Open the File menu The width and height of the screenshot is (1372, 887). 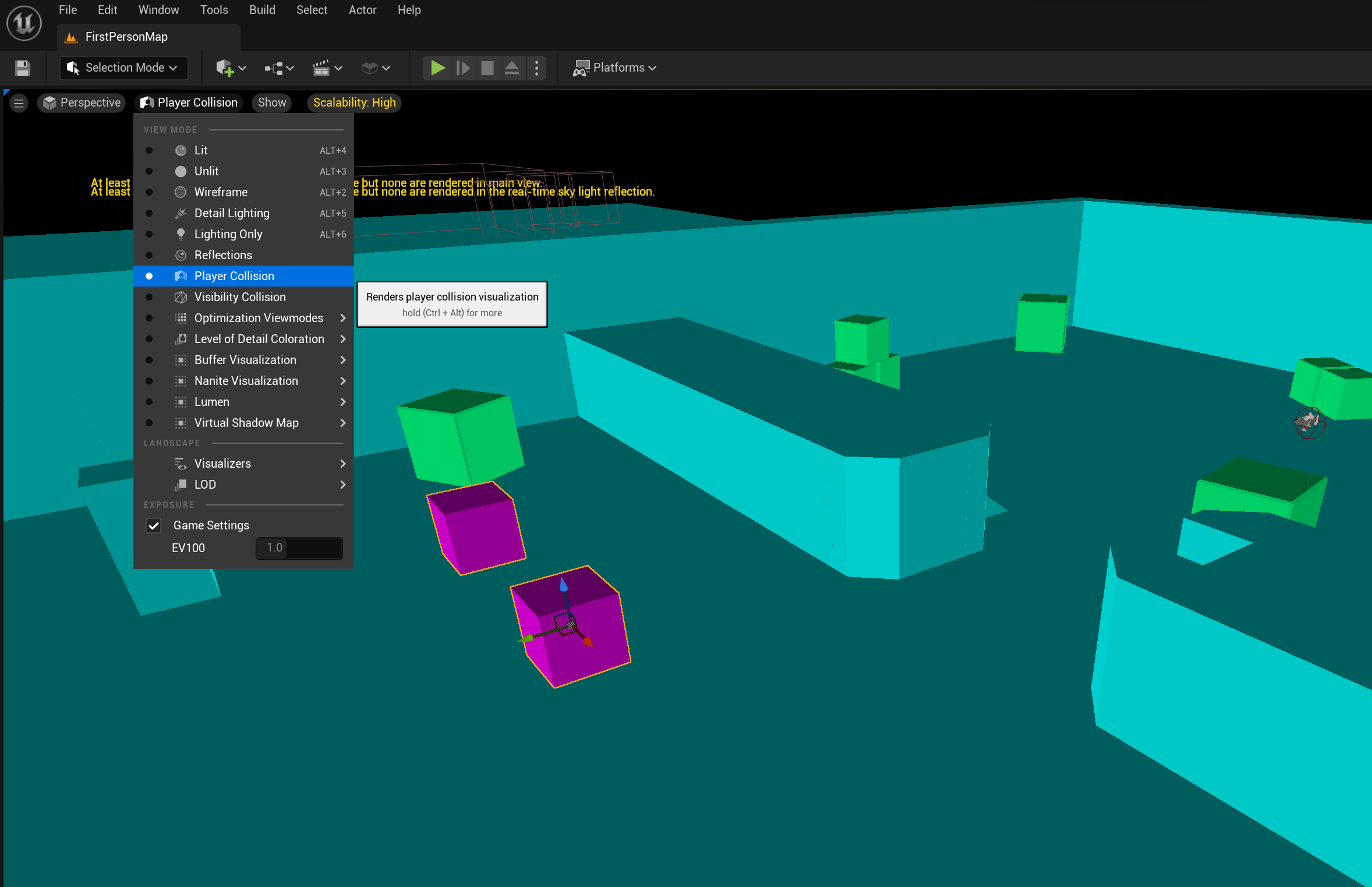click(x=68, y=10)
